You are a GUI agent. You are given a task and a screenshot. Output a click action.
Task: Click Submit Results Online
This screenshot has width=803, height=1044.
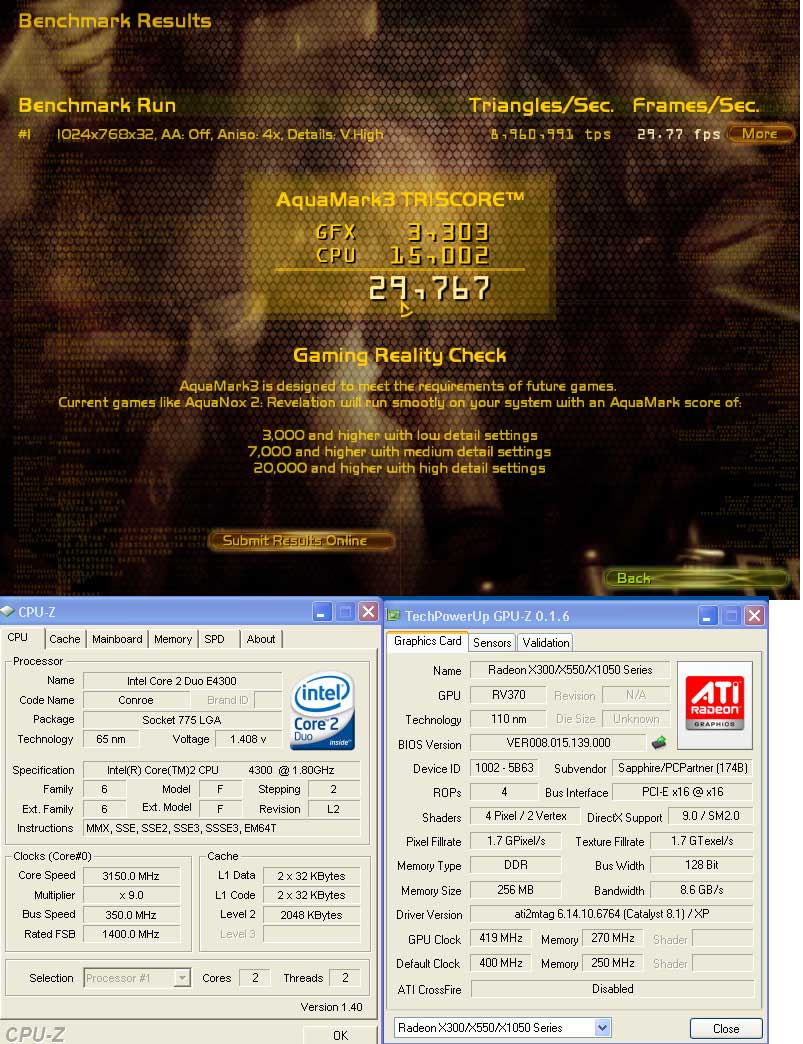[301, 541]
